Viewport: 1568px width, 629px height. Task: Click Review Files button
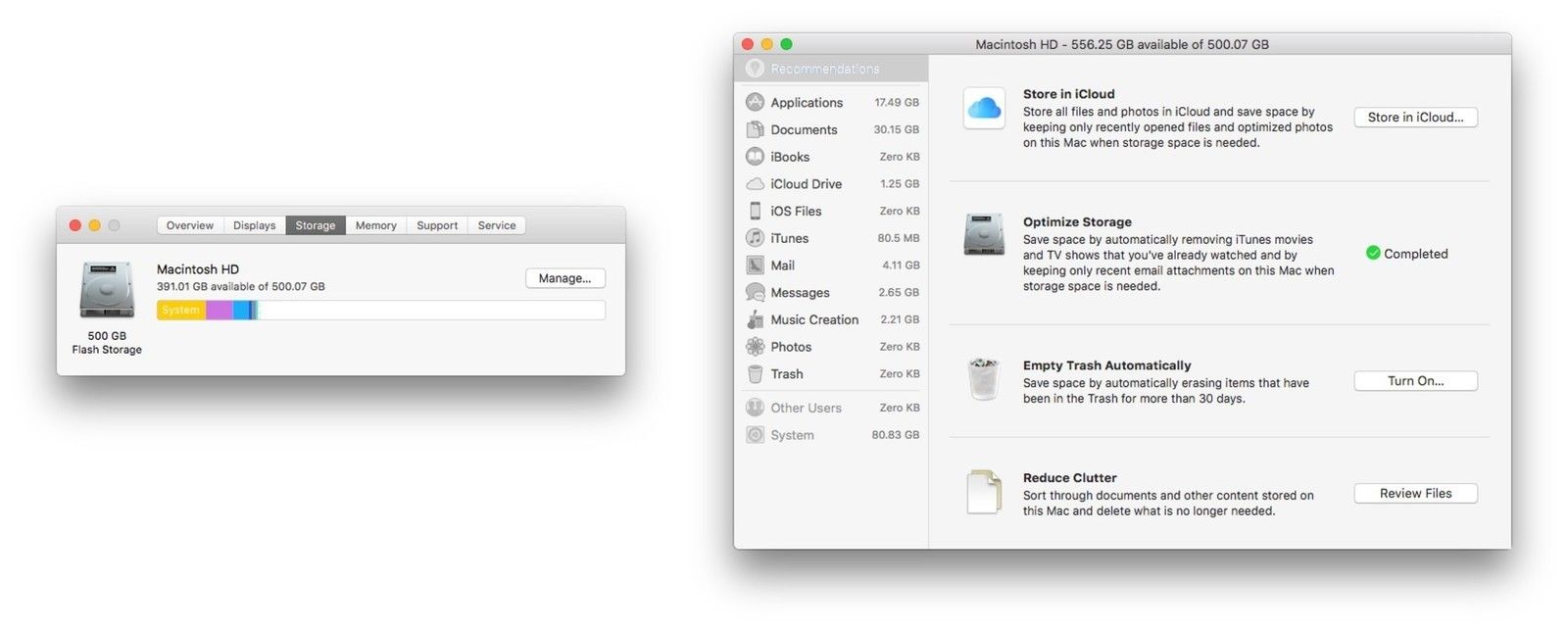coord(1415,494)
